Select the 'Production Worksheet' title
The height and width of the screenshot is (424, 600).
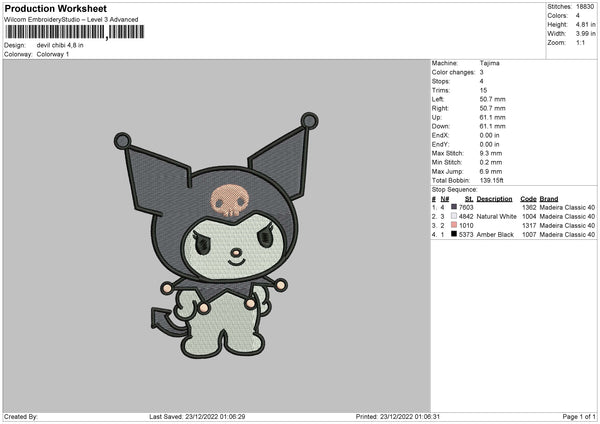coord(56,8)
